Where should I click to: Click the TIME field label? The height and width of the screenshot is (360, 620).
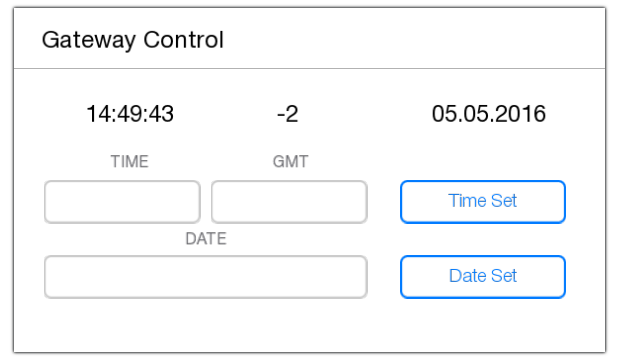click(129, 161)
